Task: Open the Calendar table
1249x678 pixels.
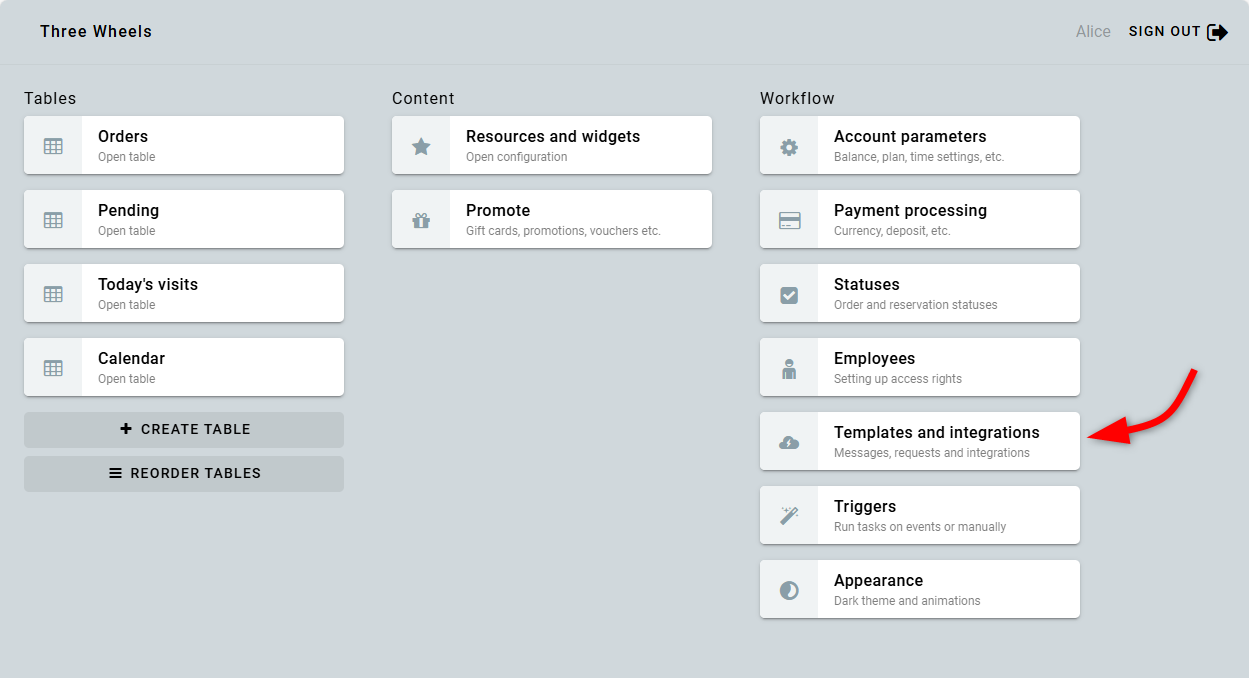Action: point(183,367)
